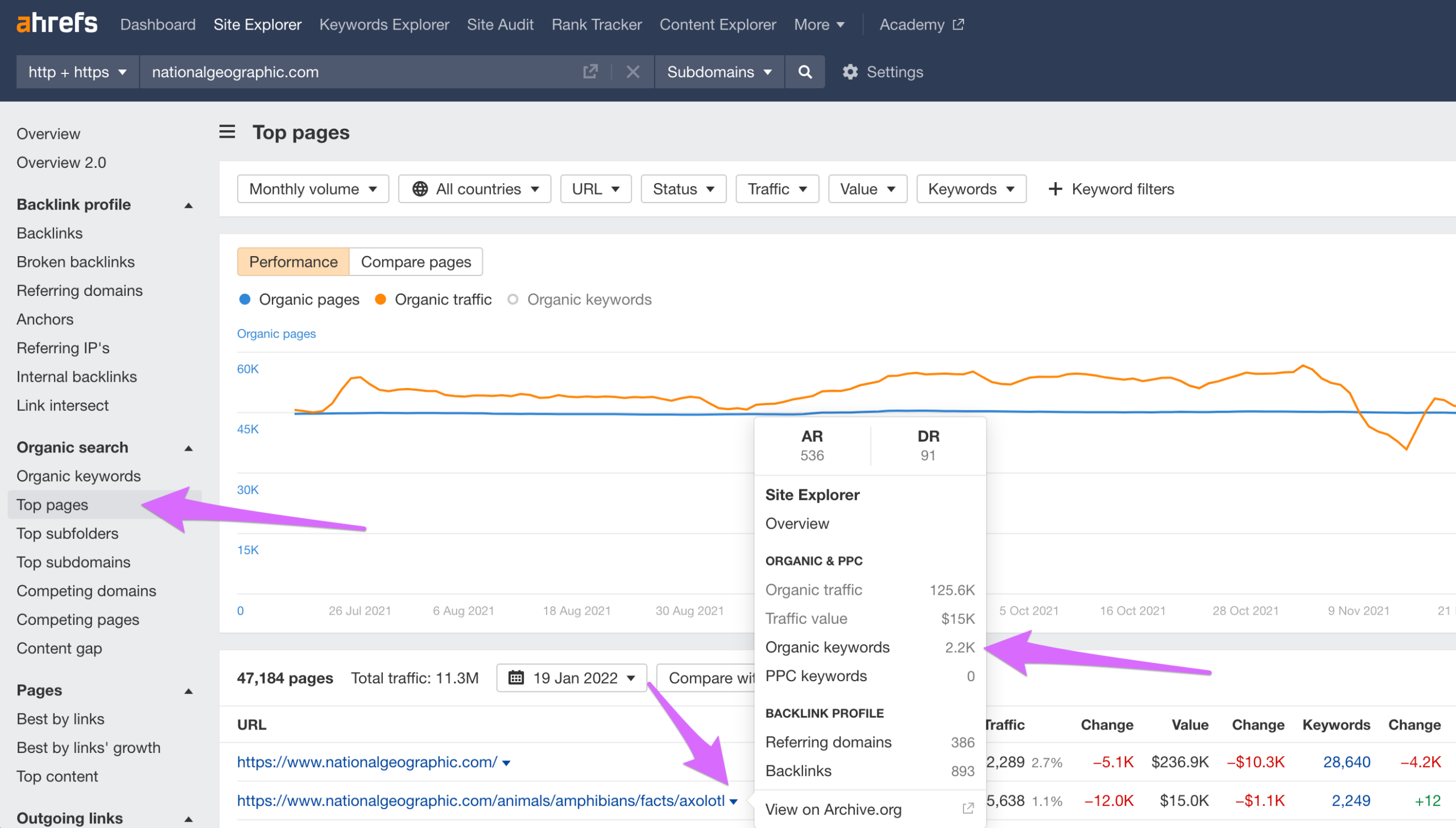Viewport: 1456px width, 828px height.
Task: Open the external link icon in URL bar
Action: pyautogui.click(x=590, y=72)
